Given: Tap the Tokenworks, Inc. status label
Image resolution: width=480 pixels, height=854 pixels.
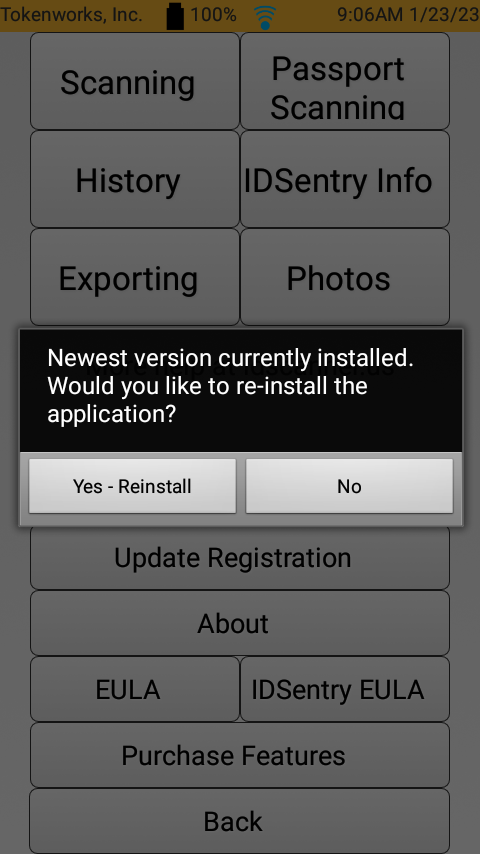Looking at the screenshot, I should 71,15.
